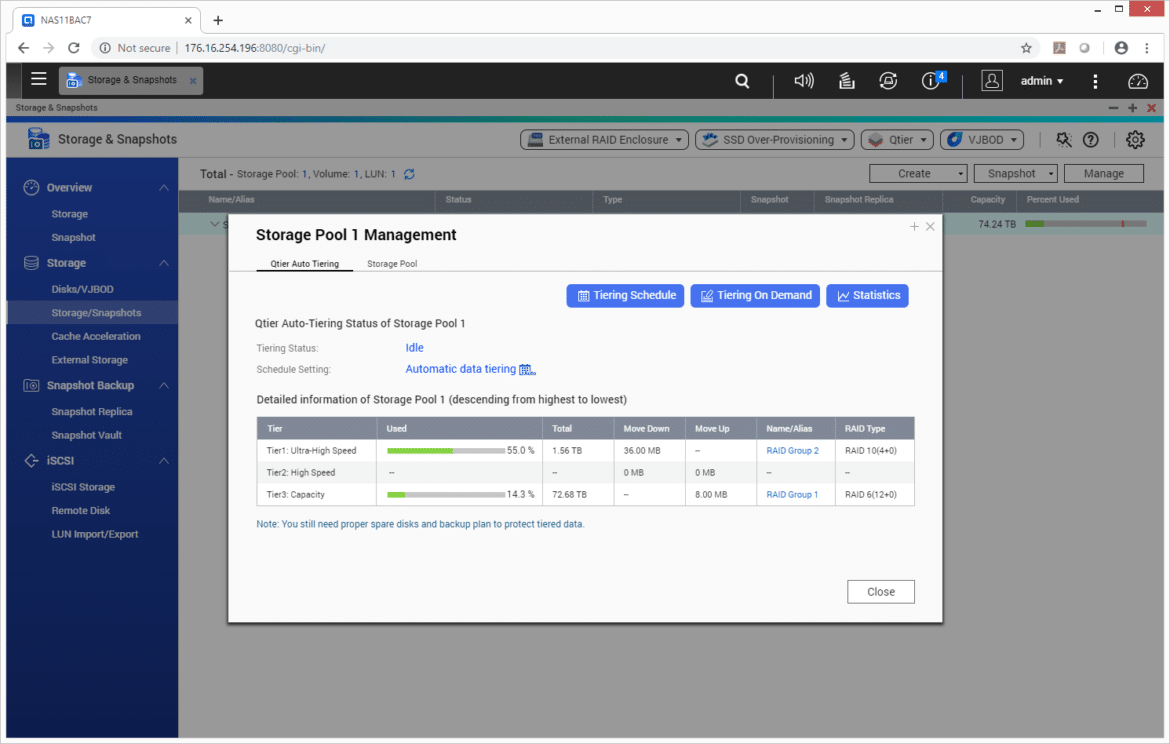The width and height of the screenshot is (1170, 744).
Task: Click the admin user avatar icon
Action: coord(992,81)
